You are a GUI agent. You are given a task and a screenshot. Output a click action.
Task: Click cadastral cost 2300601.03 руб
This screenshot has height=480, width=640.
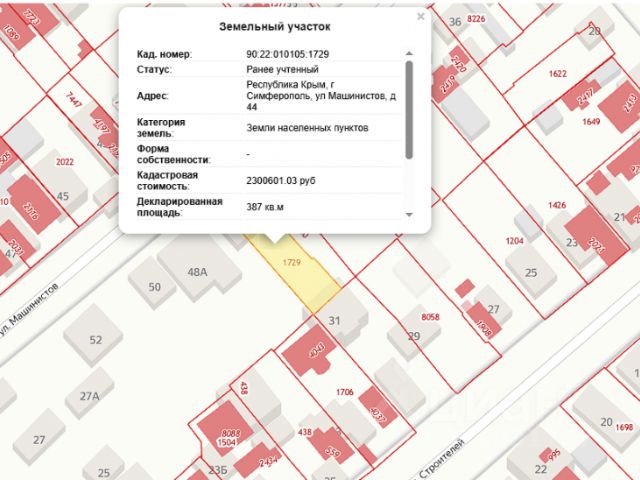(x=280, y=180)
